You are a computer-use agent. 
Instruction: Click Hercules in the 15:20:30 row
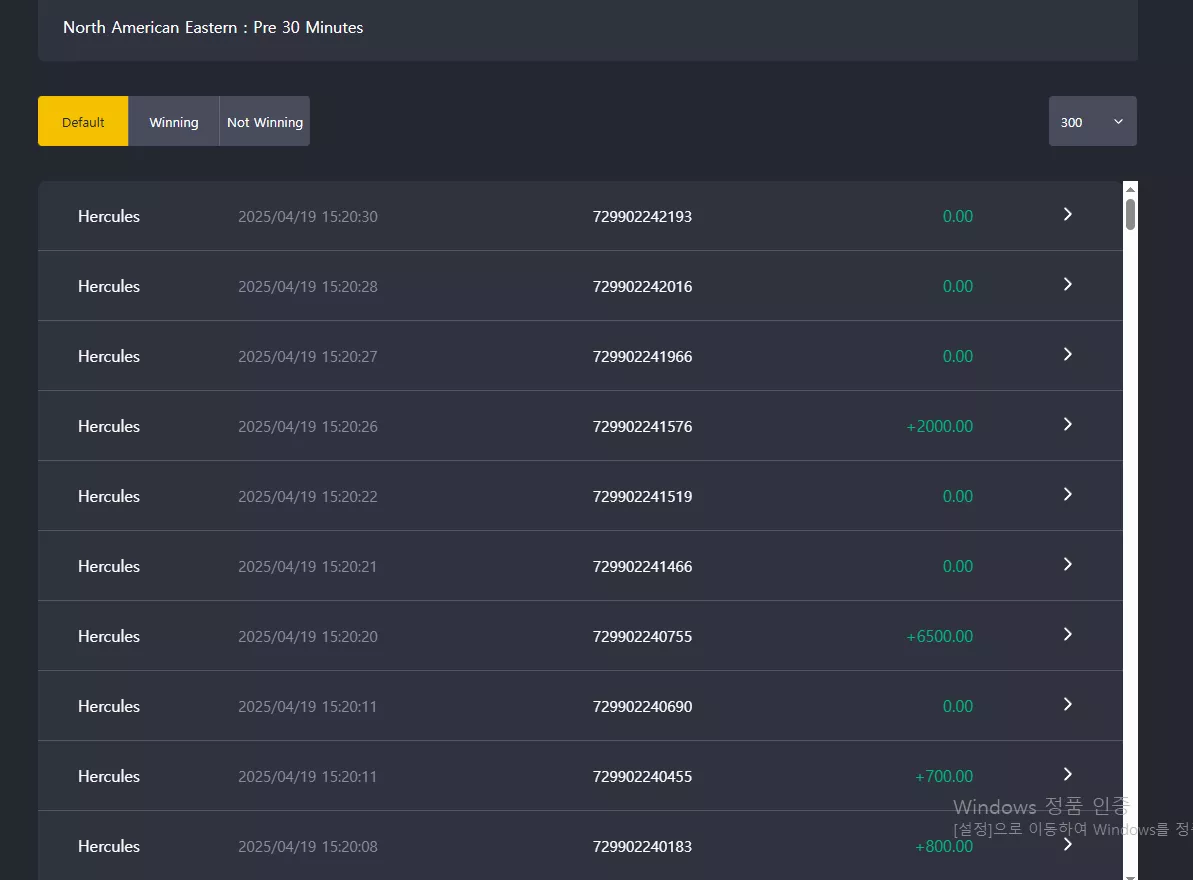point(109,217)
